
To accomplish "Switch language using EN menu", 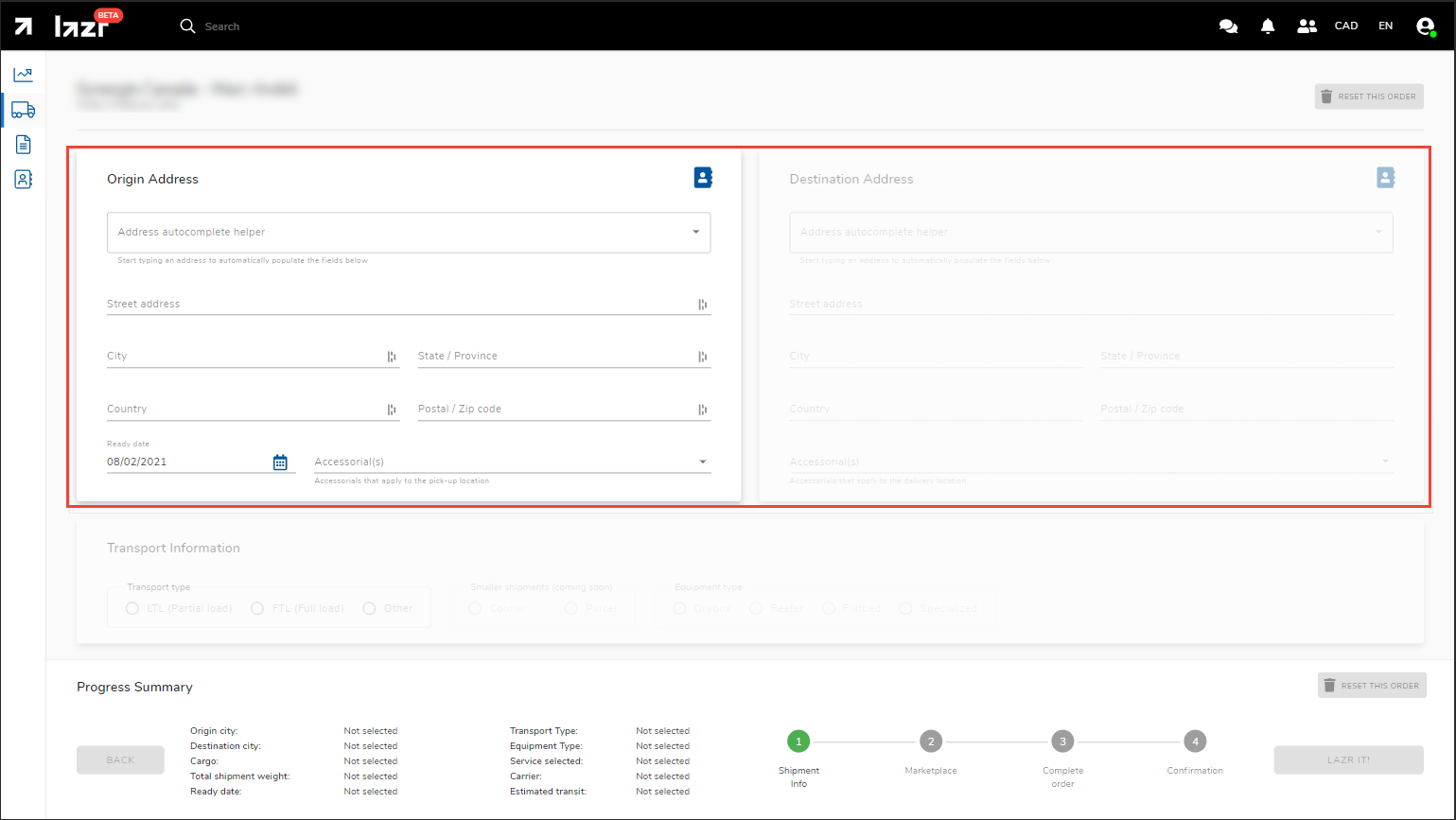I will coord(1385,26).
